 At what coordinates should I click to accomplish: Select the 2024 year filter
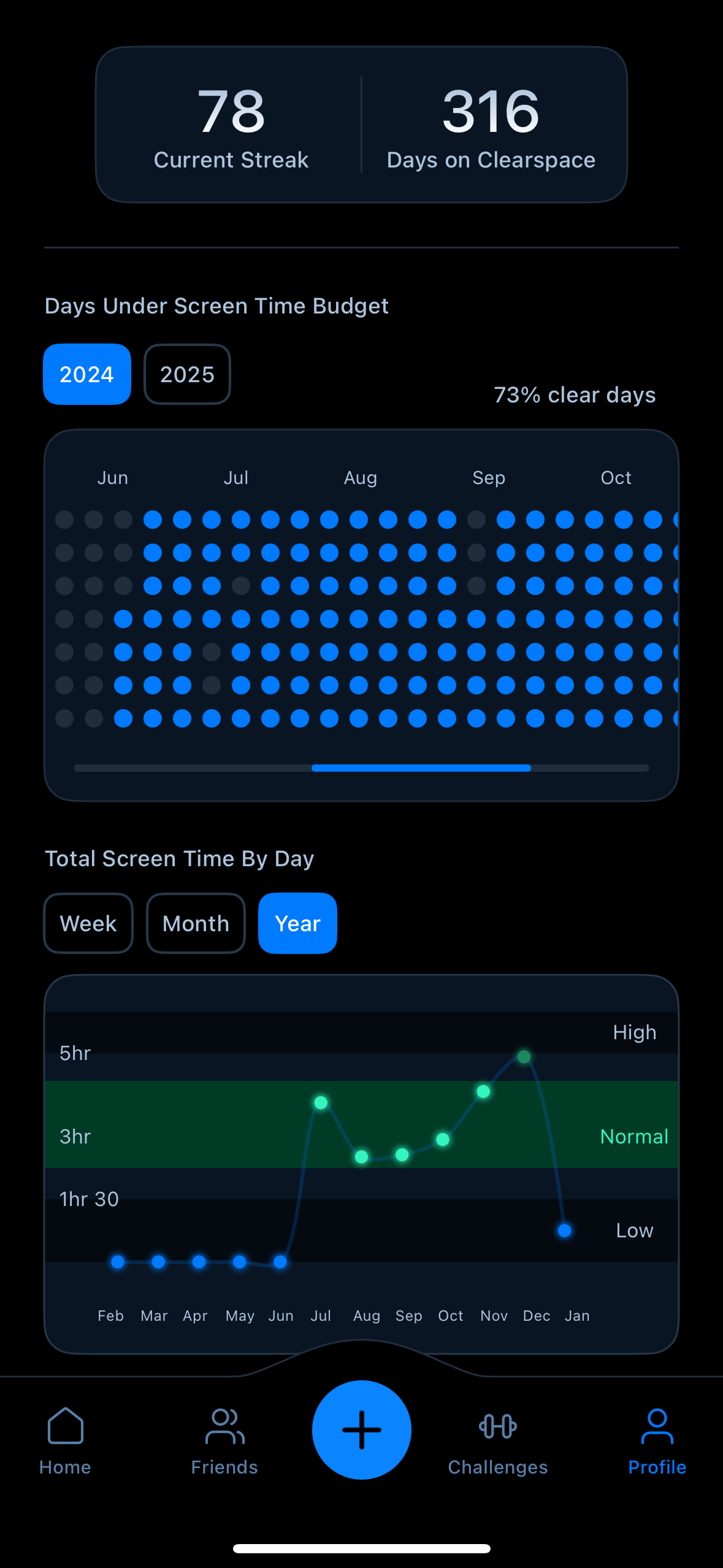tap(87, 374)
